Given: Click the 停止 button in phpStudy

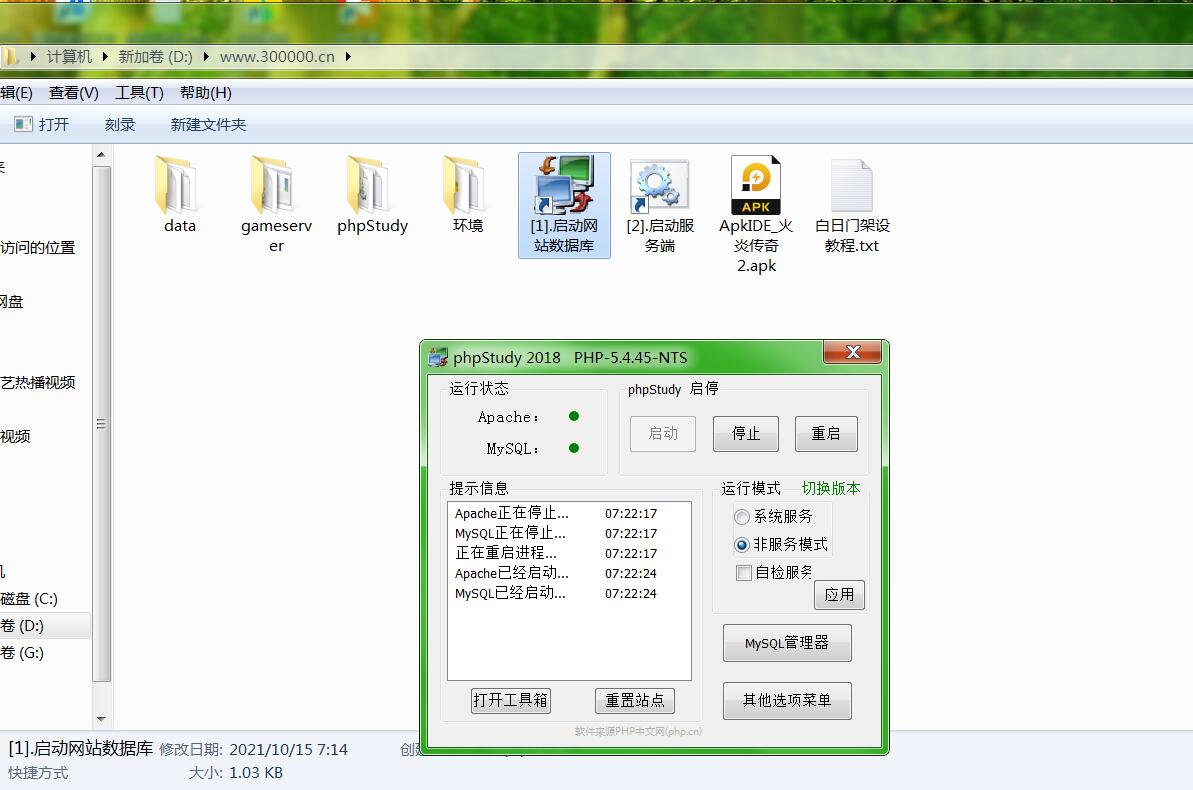Looking at the screenshot, I should pyautogui.click(x=746, y=434).
